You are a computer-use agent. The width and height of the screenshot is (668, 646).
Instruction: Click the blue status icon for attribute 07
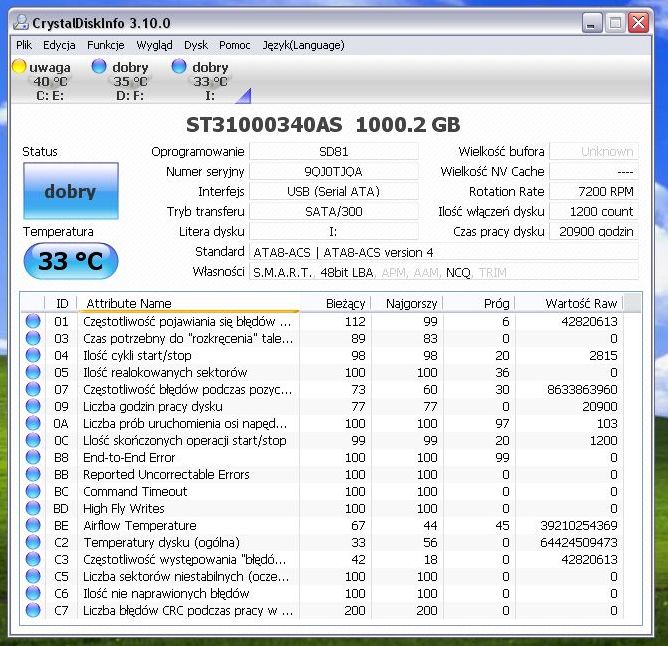coord(33,389)
